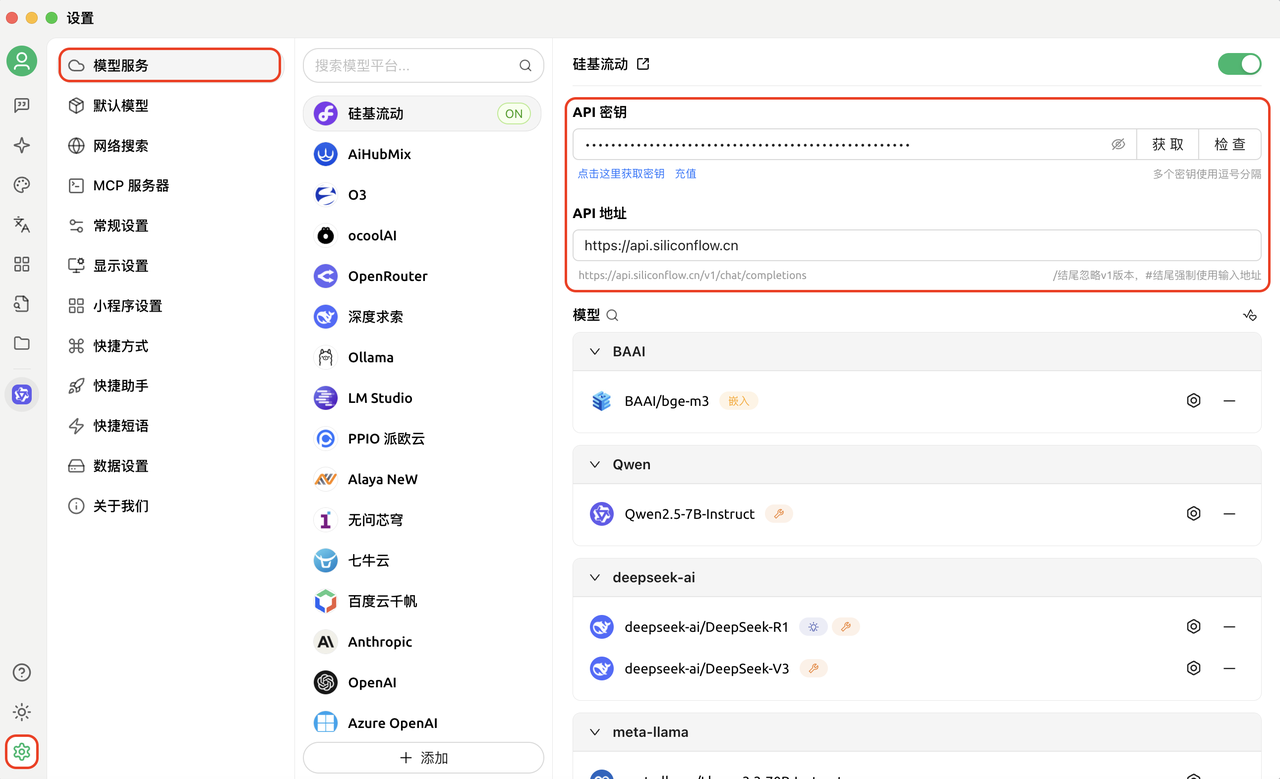Select MCP 服务器 settings menu
The height and width of the screenshot is (779, 1280).
pos(169,185)
